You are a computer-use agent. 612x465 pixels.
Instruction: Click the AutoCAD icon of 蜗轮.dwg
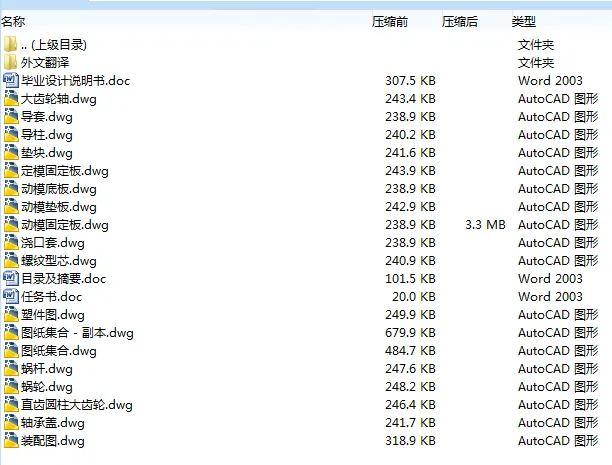[x=11, y=386]
